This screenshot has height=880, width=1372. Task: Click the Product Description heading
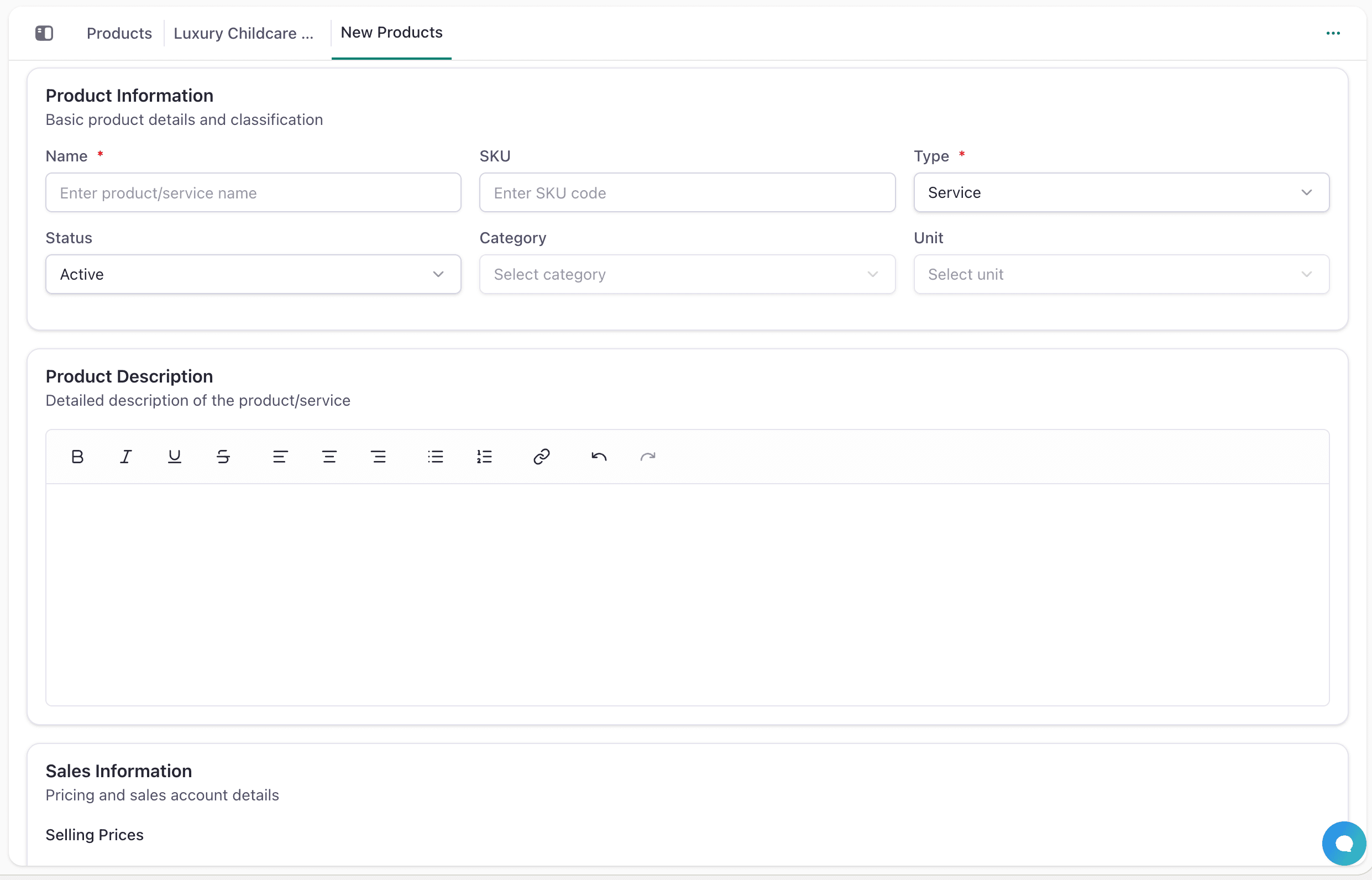129,376
